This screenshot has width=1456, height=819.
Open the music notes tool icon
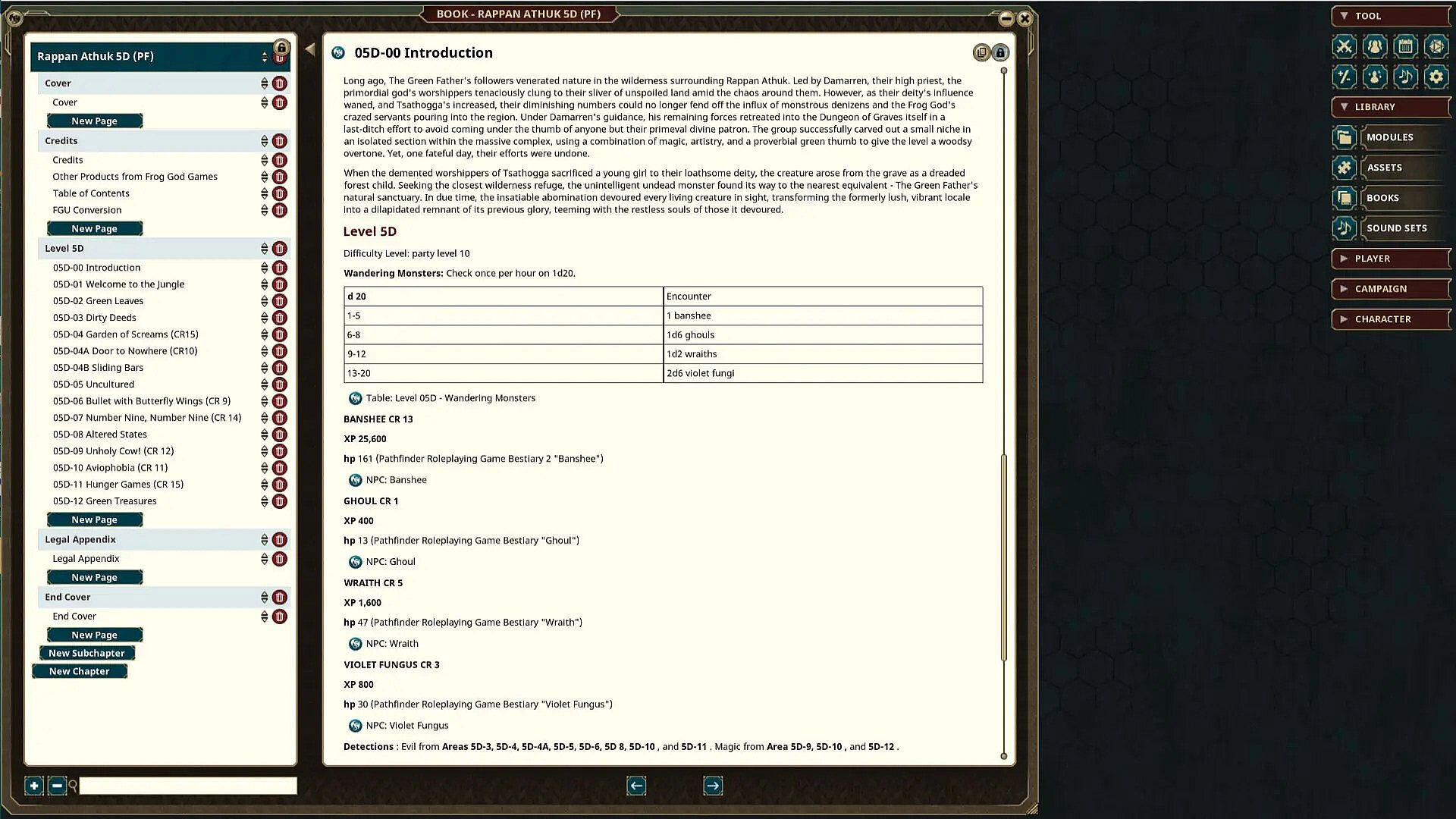(x=1404, y=77)
